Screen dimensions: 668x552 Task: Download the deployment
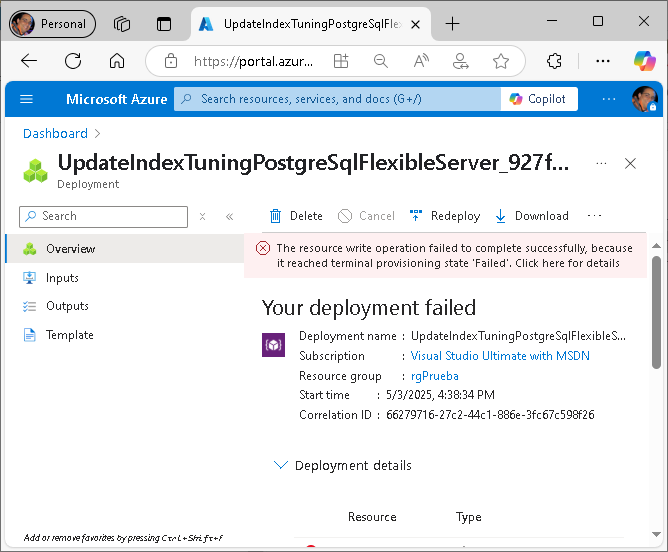tap(532, 216)
